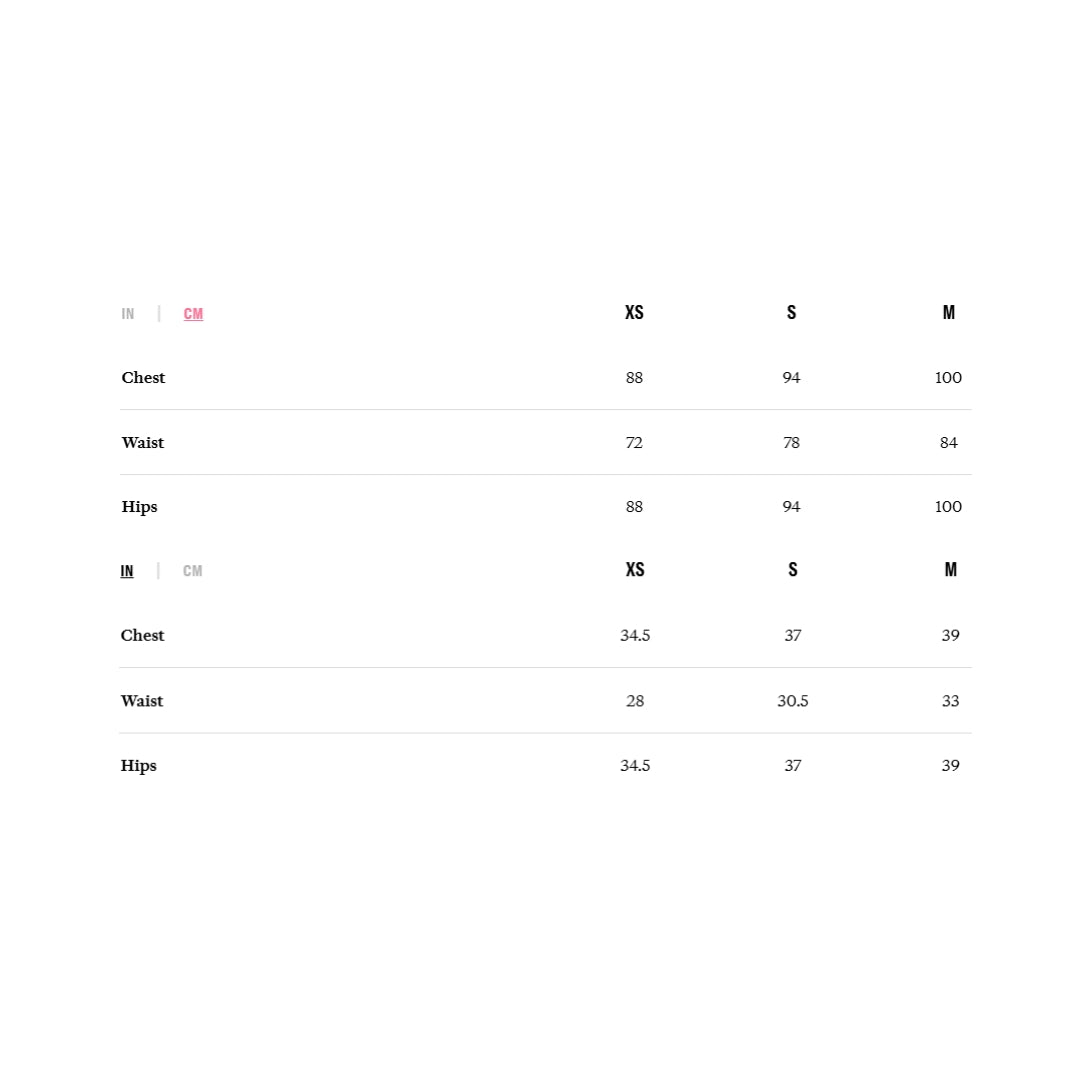Image resolution: width=1080 pixels, height=1080 pixels.
Task: Select Hips row label in inch table
Action: (x=138, y=766)
